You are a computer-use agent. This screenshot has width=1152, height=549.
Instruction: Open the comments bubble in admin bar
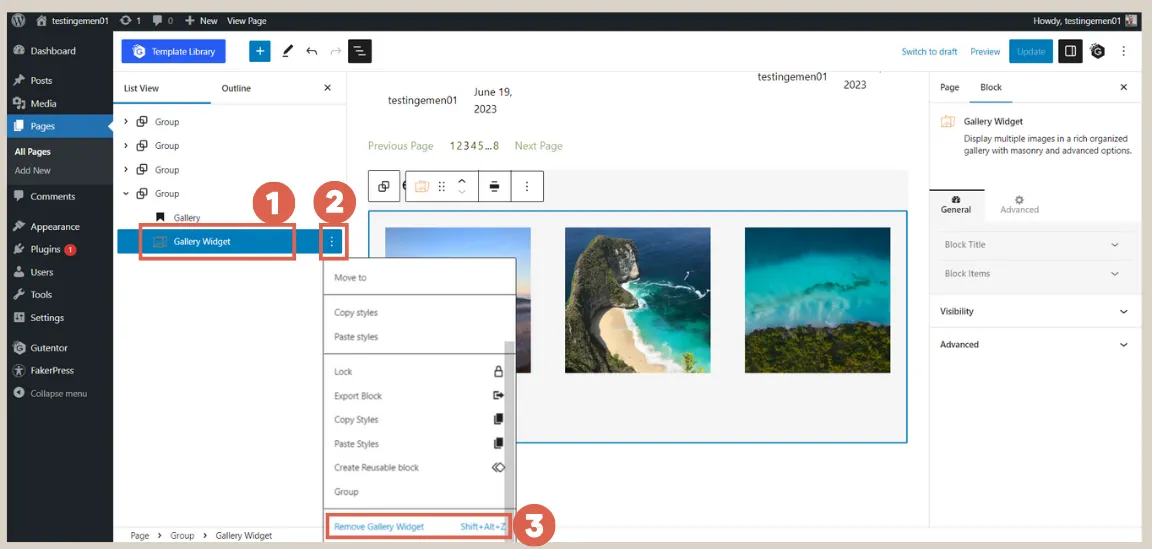point(162,21)
